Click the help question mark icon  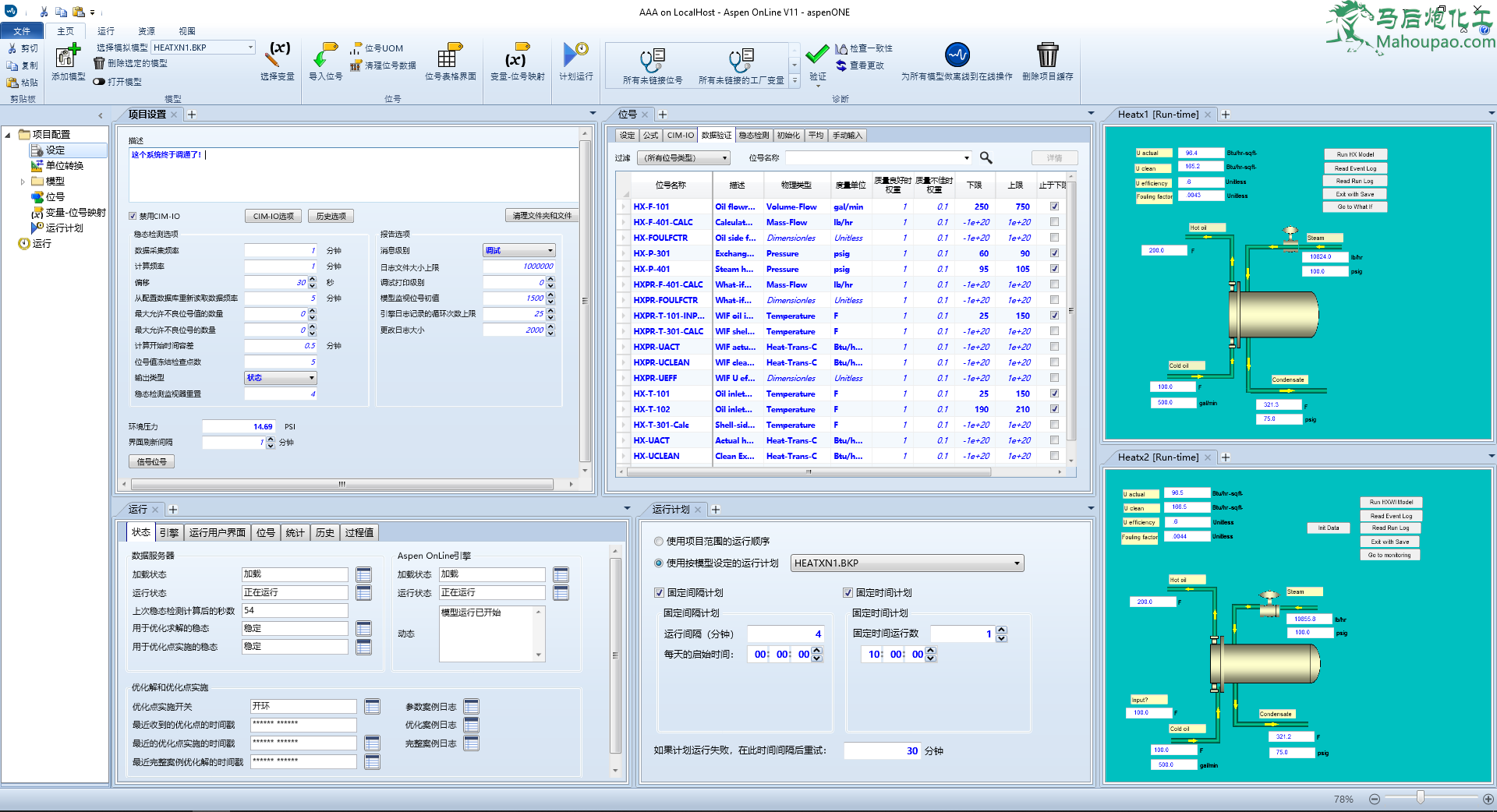(1485, 30)
